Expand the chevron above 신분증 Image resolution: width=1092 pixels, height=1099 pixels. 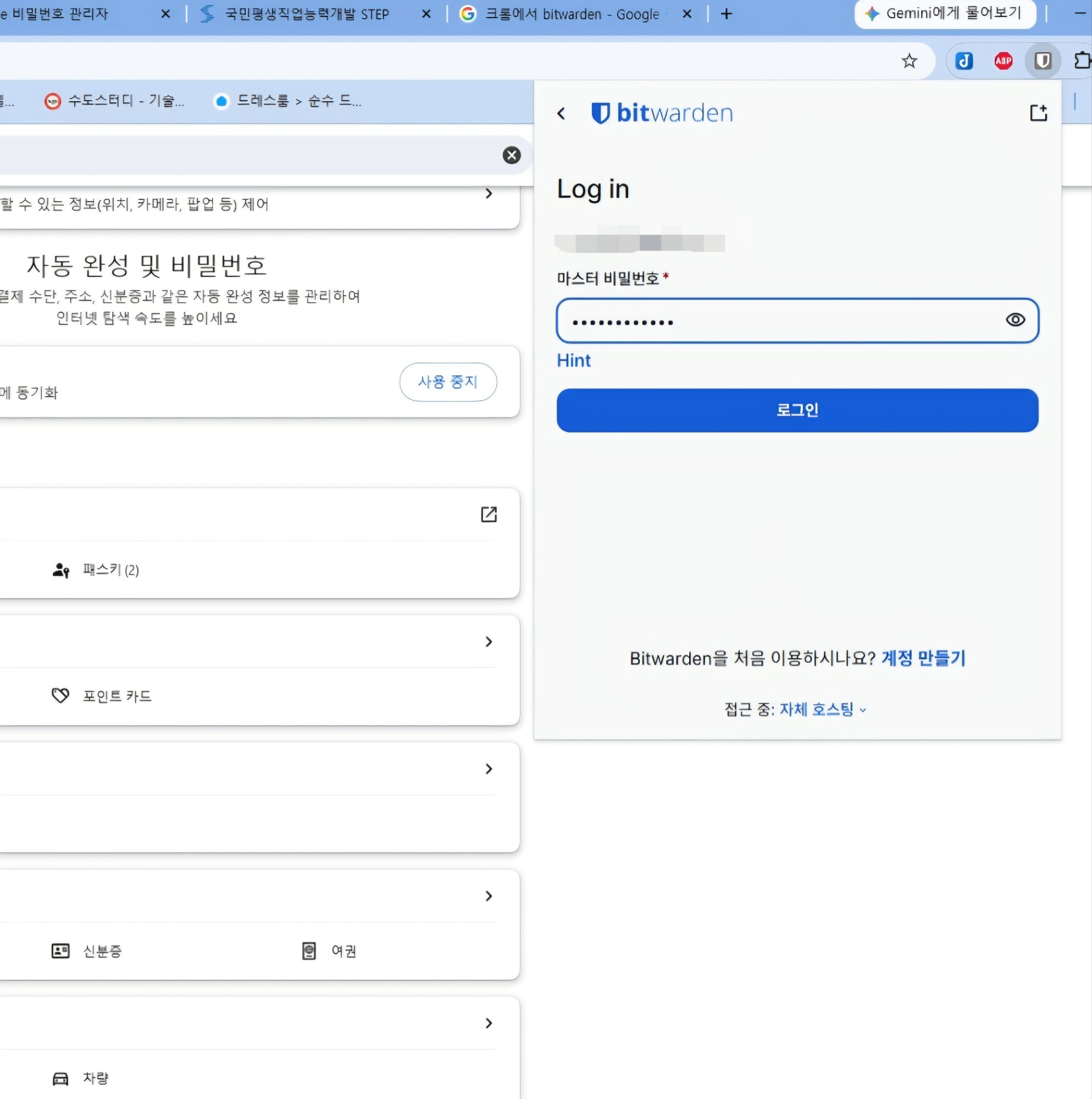click(x=488, y=896)
